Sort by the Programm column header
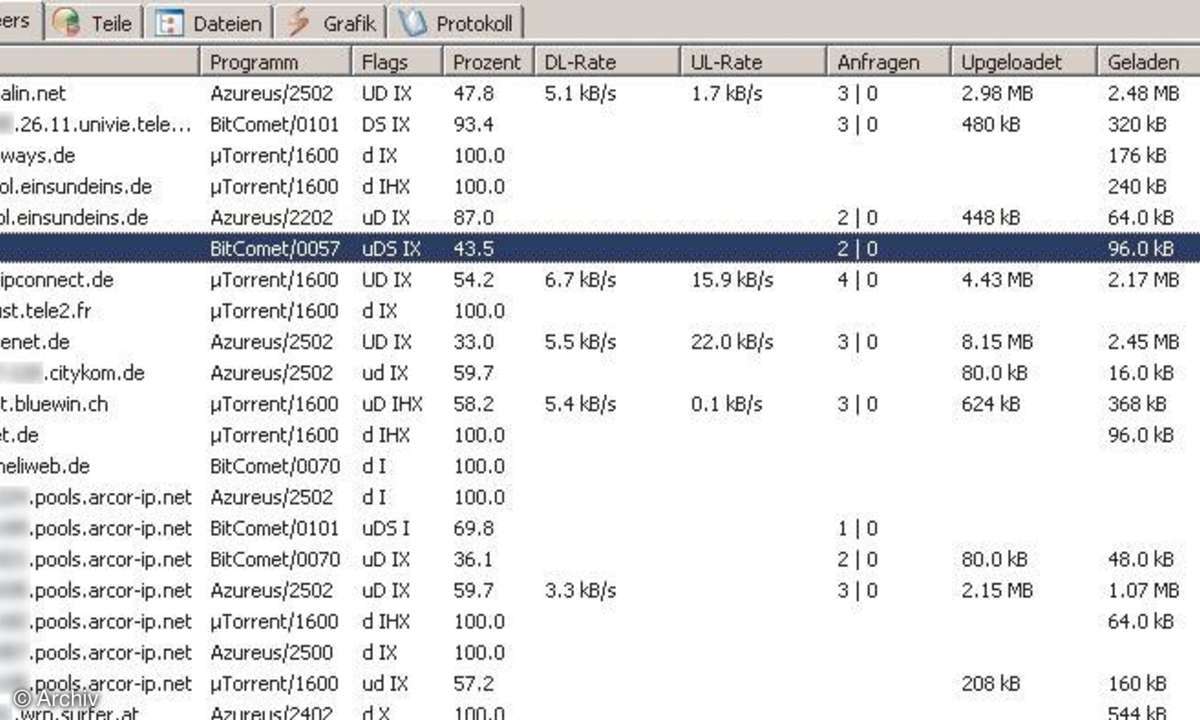Image resolution: width=1200 pixels, height=720 pixels. pos(274,62)
